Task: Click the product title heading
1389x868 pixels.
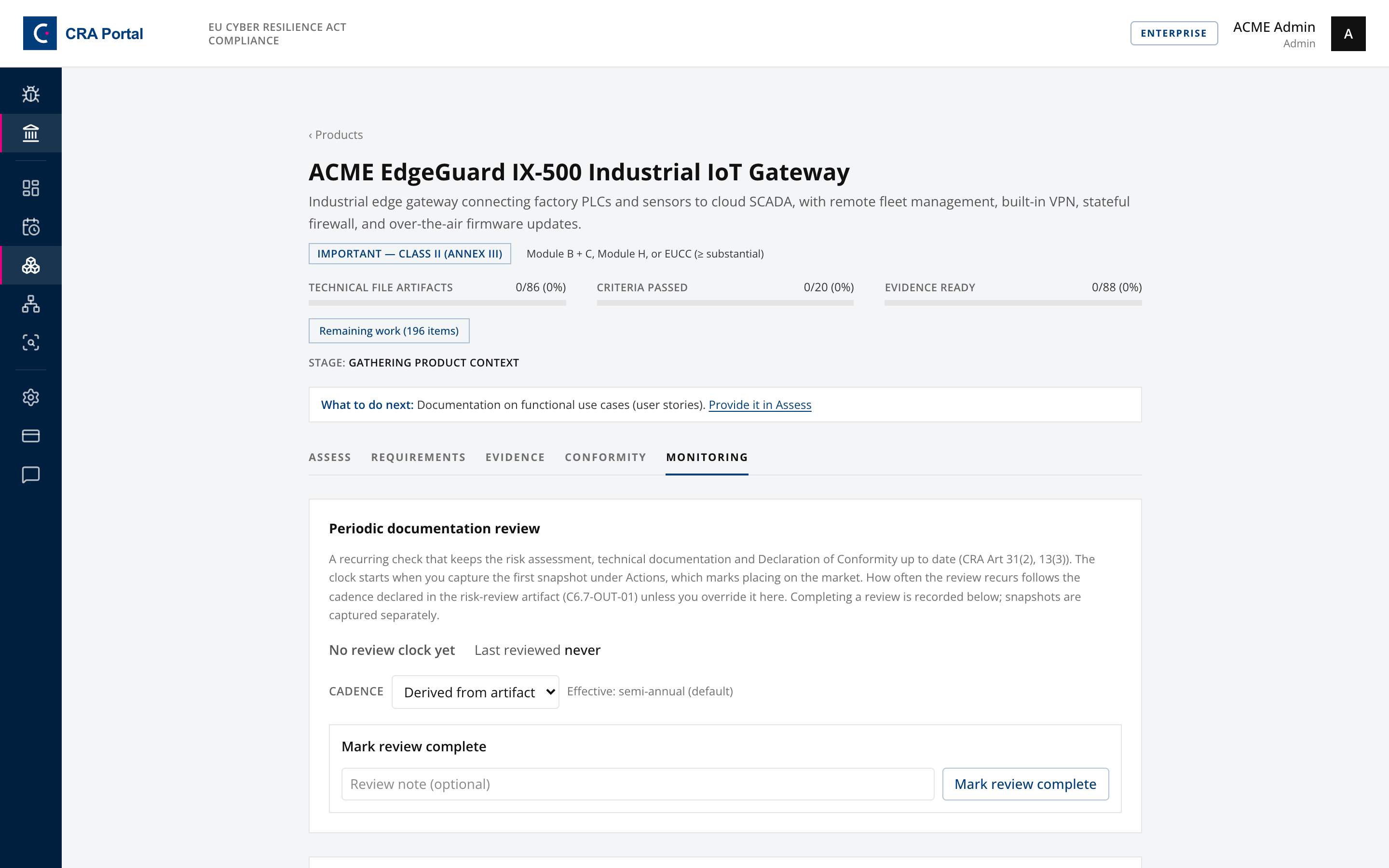Action: [579, 172]
